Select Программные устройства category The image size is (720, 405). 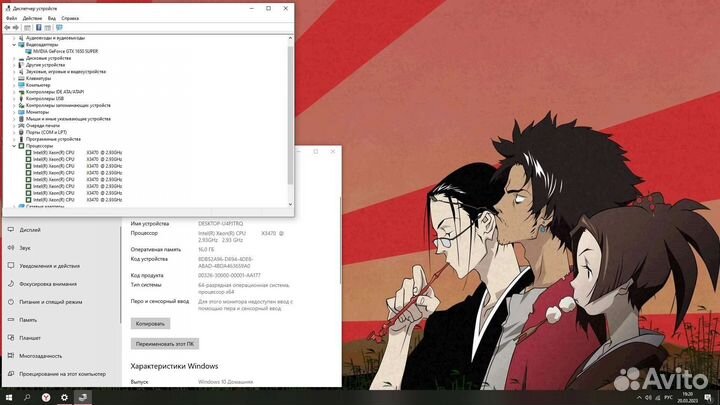point(53,139)
